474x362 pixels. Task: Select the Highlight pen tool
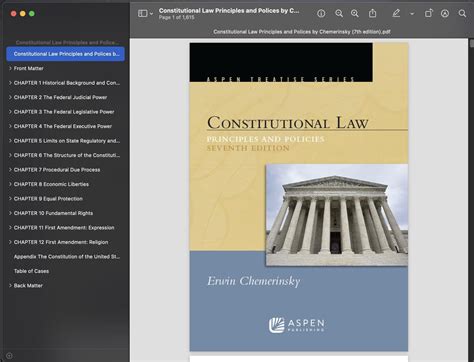[x=396, y=13]
